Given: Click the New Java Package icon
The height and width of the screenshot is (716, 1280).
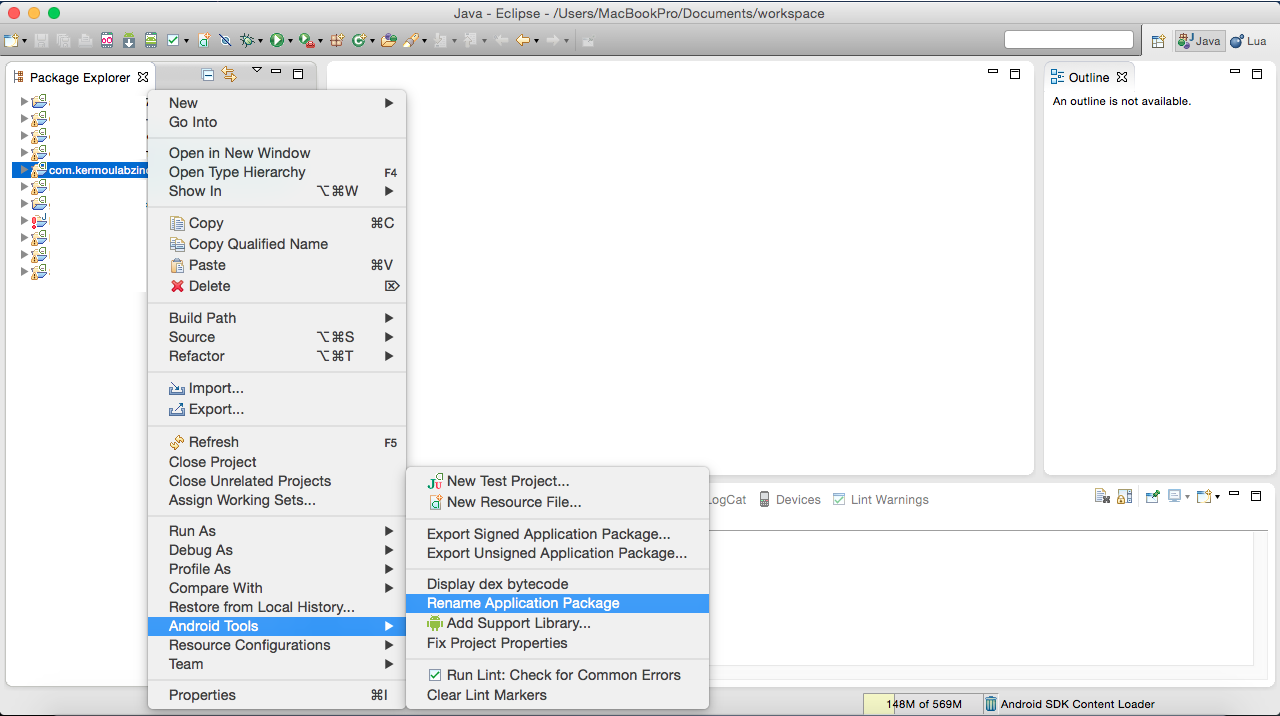Looking at the screenshot, I should [x=337, y=41].
